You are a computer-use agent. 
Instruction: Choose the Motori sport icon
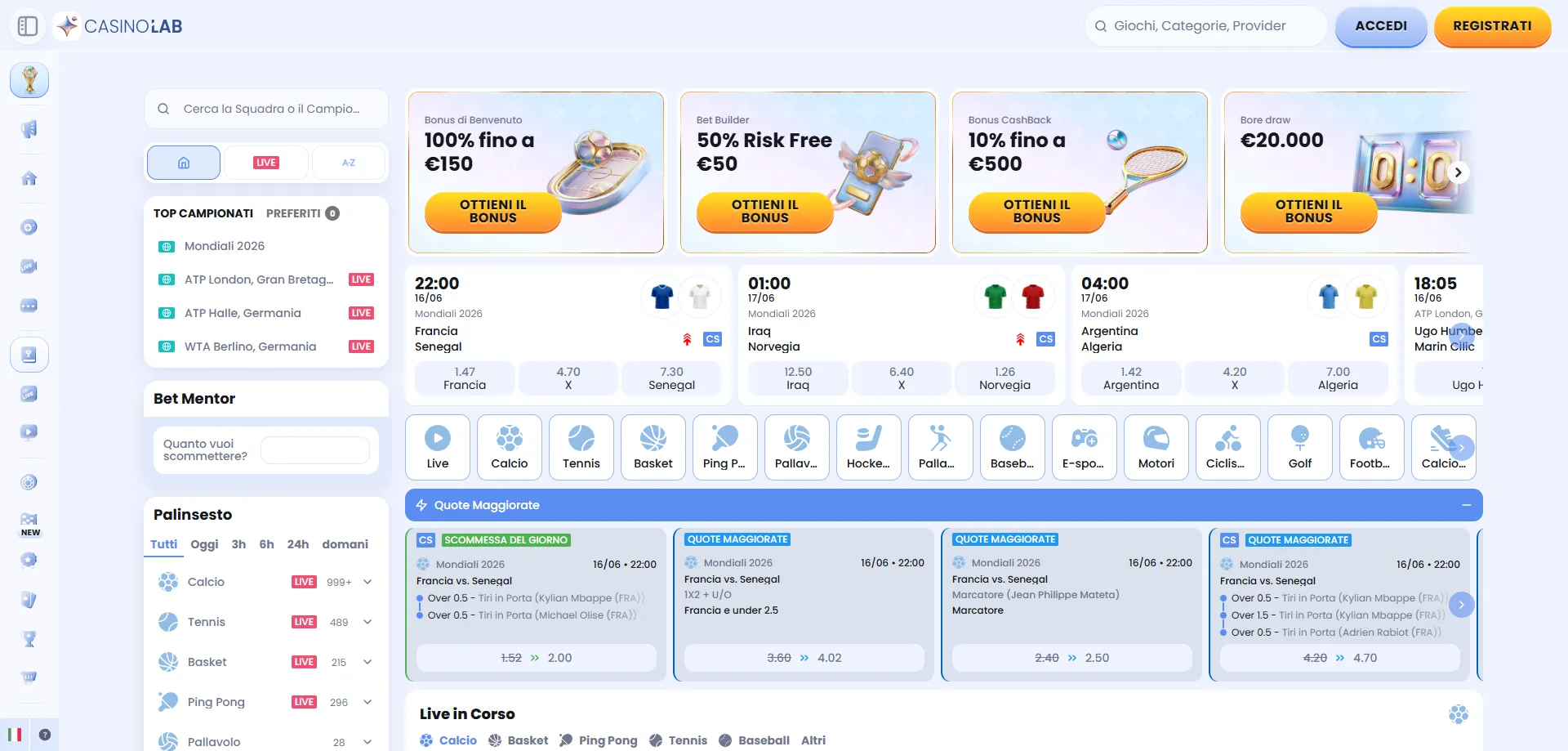(x=1156, y=447)
